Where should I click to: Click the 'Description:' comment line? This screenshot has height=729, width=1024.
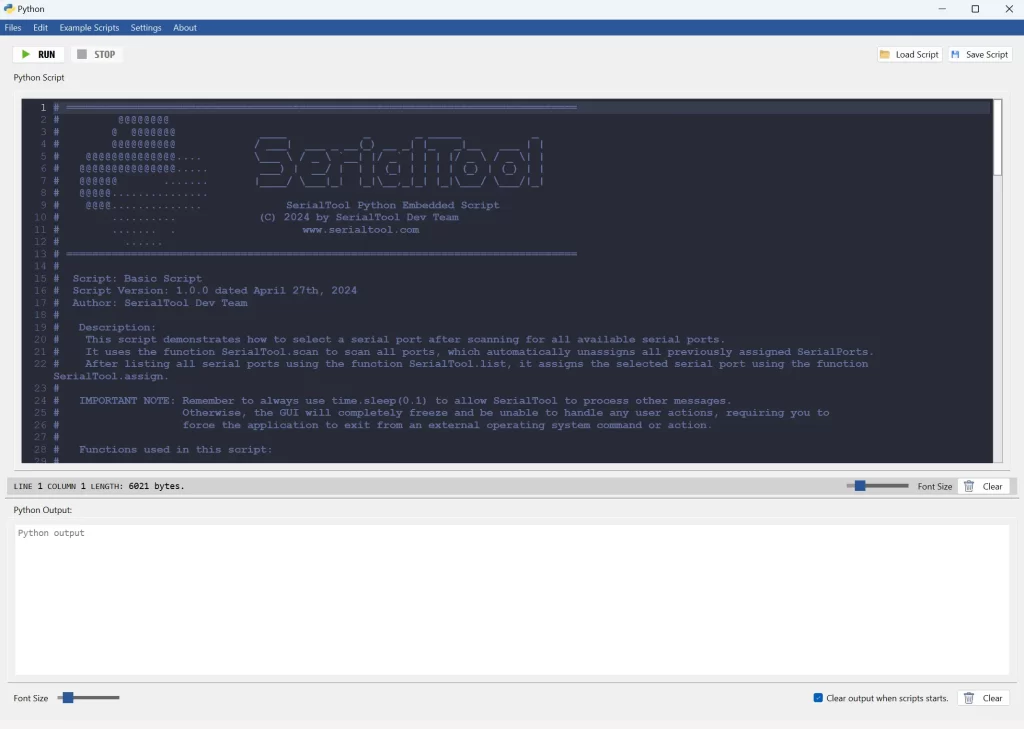coord(117,327)
